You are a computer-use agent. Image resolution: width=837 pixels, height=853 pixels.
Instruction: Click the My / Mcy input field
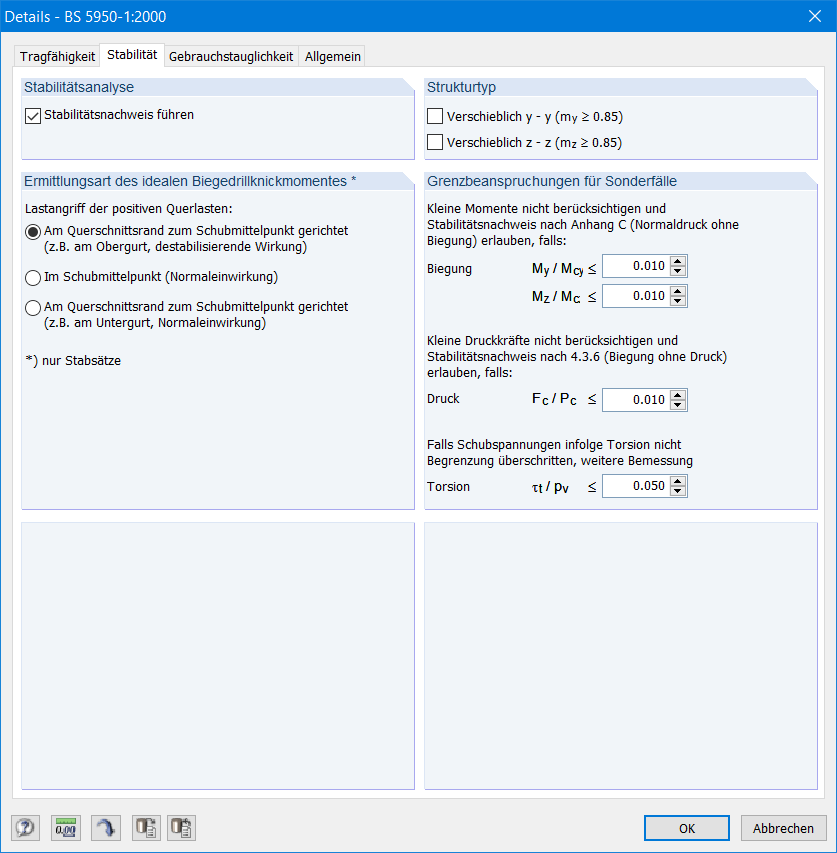[636, 266]
